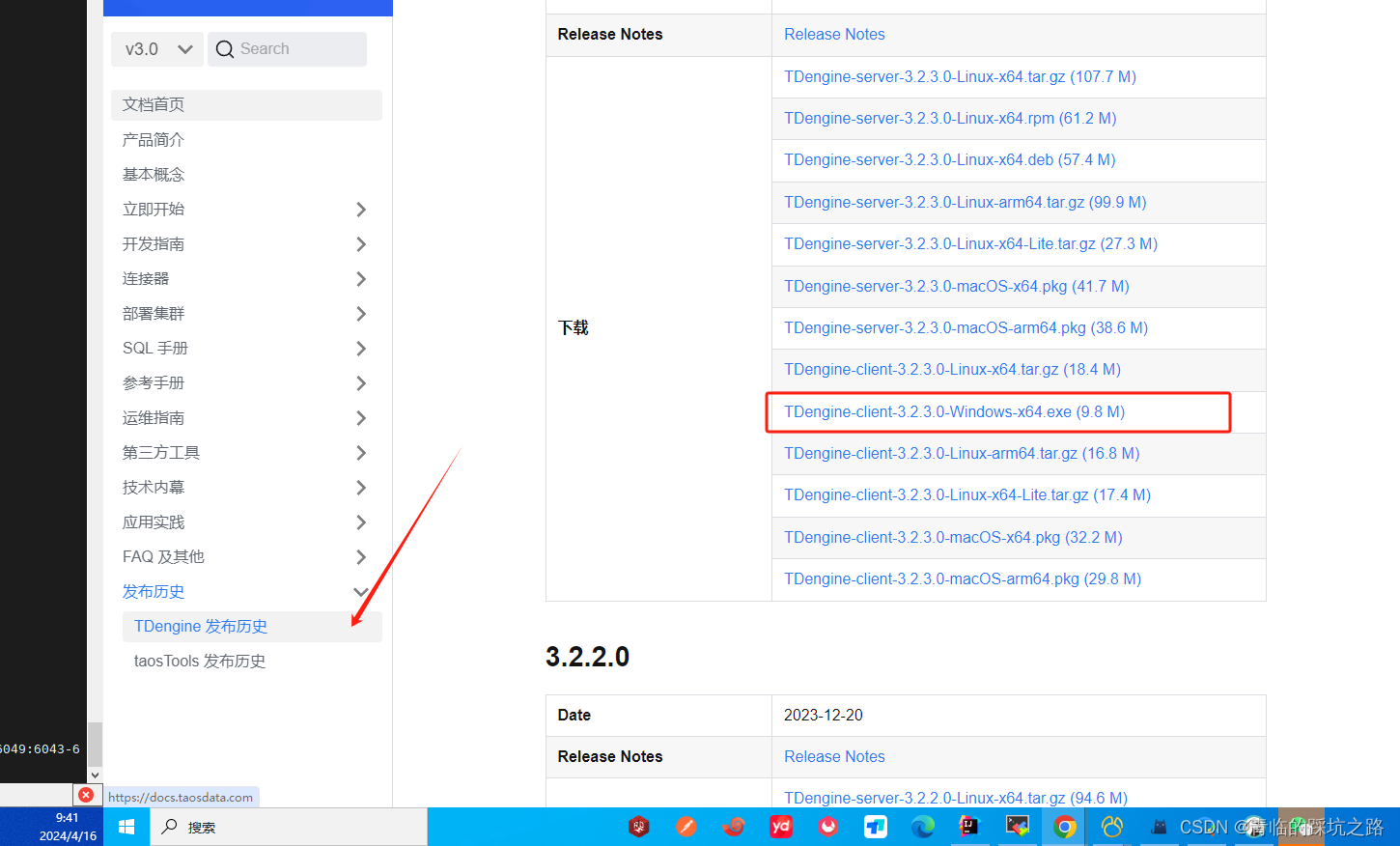Open 产品简介 in the sidebar

point(153,140)
